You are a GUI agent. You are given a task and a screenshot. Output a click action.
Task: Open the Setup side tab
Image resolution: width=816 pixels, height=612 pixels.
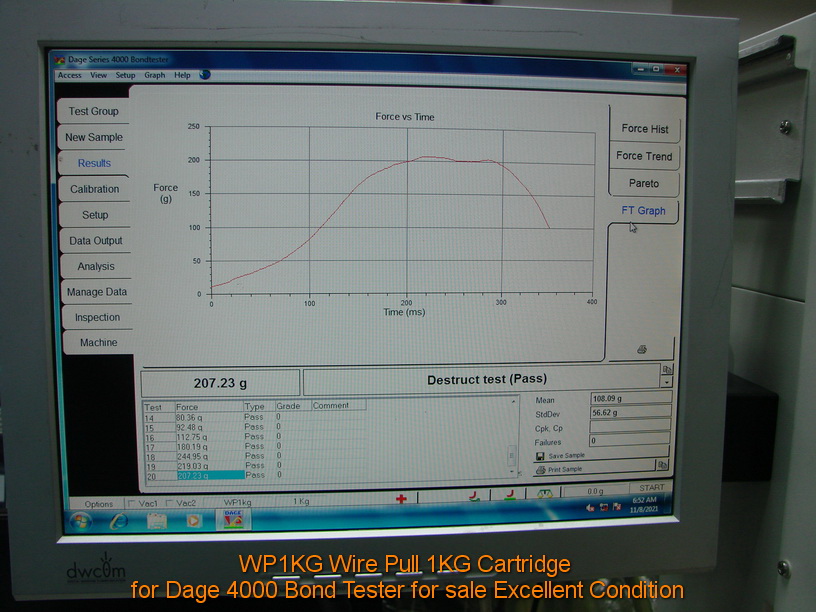point(95,214)
